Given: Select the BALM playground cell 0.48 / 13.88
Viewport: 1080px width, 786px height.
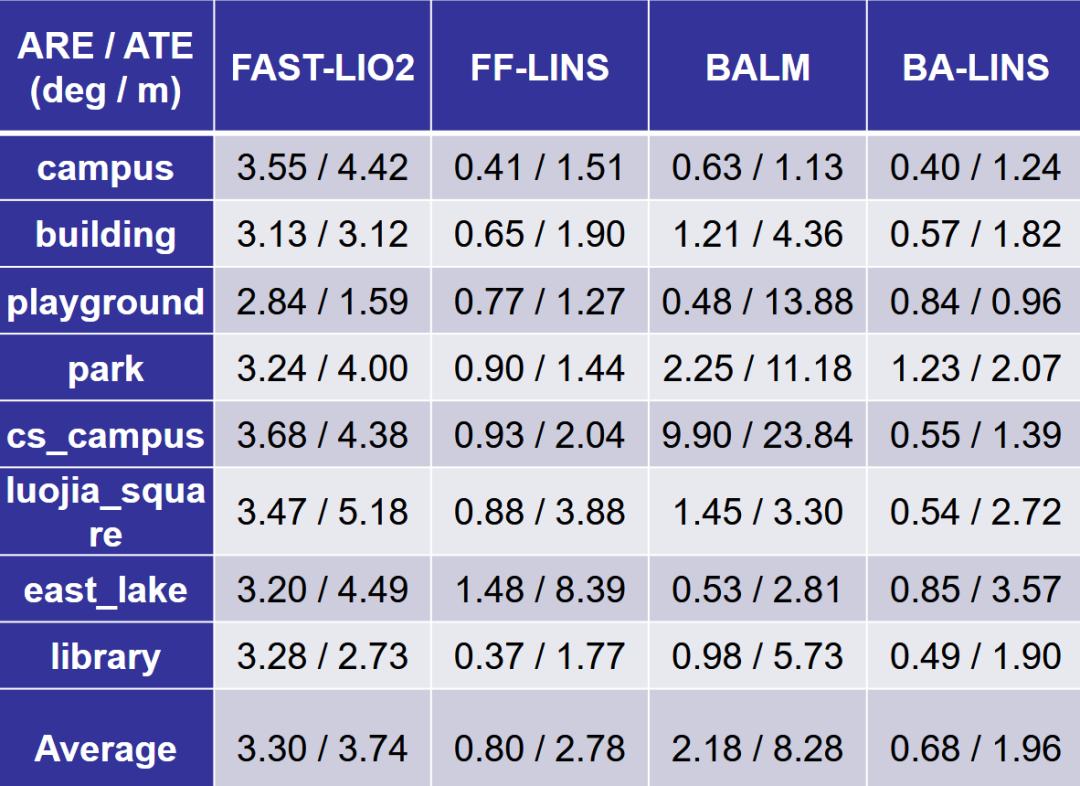Looking at the screenshot, I should [x=757, y=301].
